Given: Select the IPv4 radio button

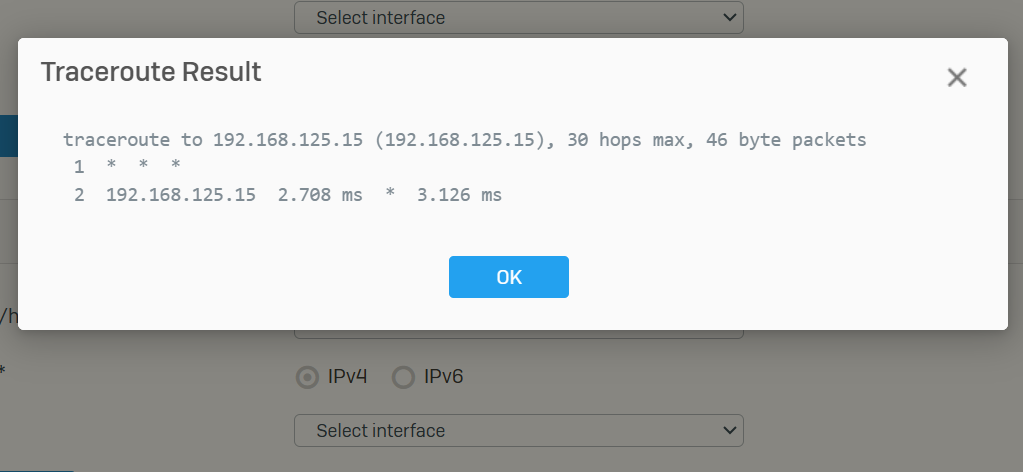Looking at the screenshot, I should click(307, 377).
